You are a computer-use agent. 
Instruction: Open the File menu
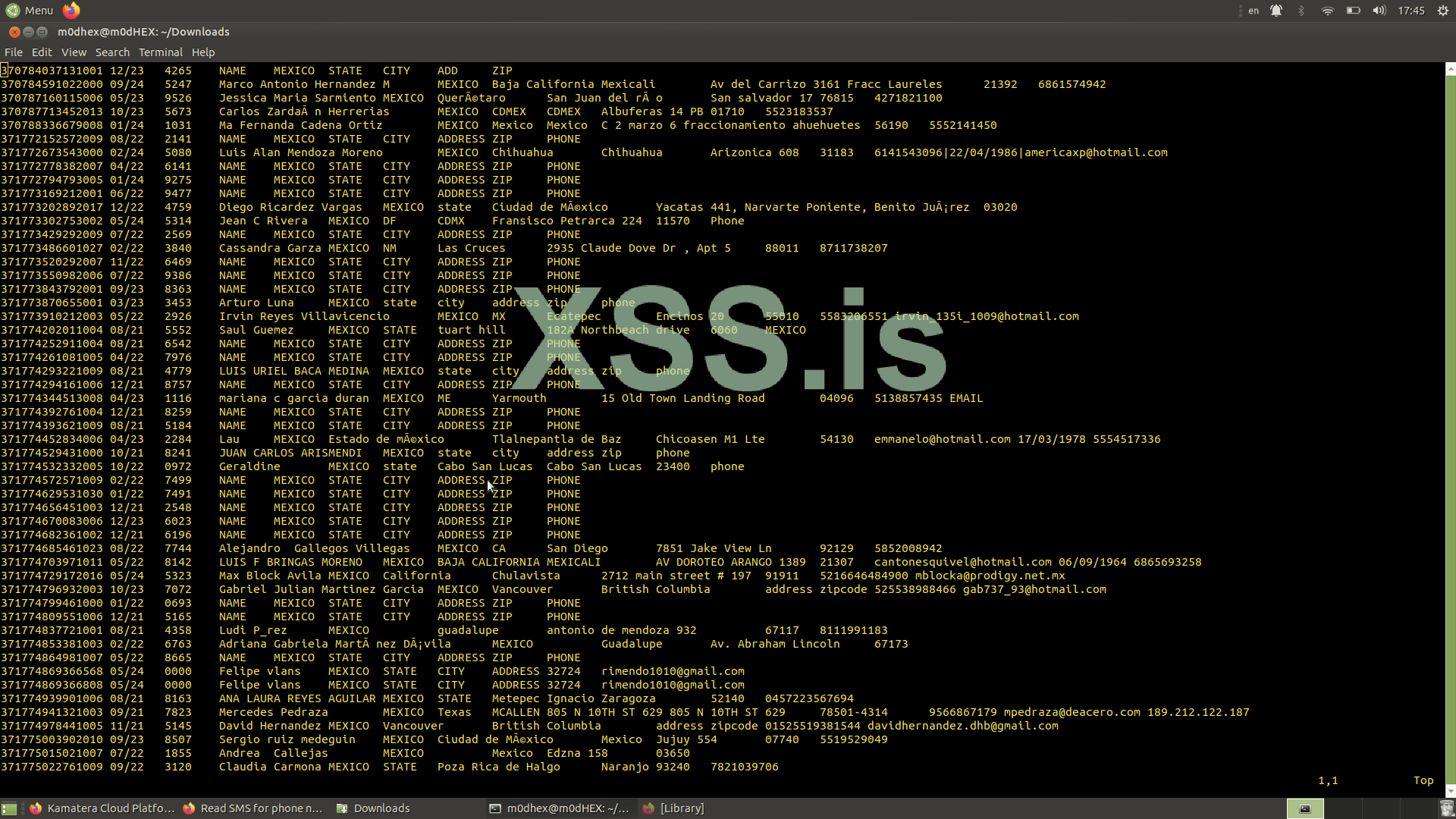14,52
